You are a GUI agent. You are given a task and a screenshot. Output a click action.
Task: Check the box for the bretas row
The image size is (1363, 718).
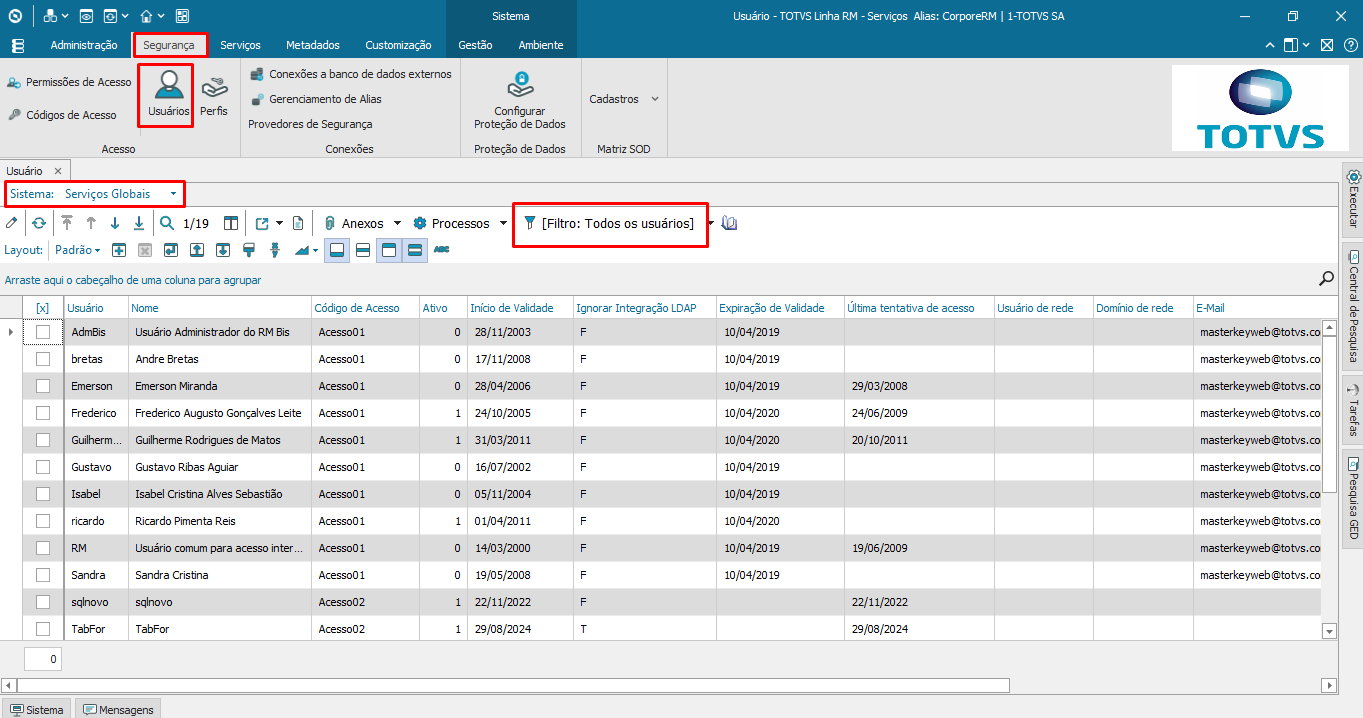click(43, 358)
